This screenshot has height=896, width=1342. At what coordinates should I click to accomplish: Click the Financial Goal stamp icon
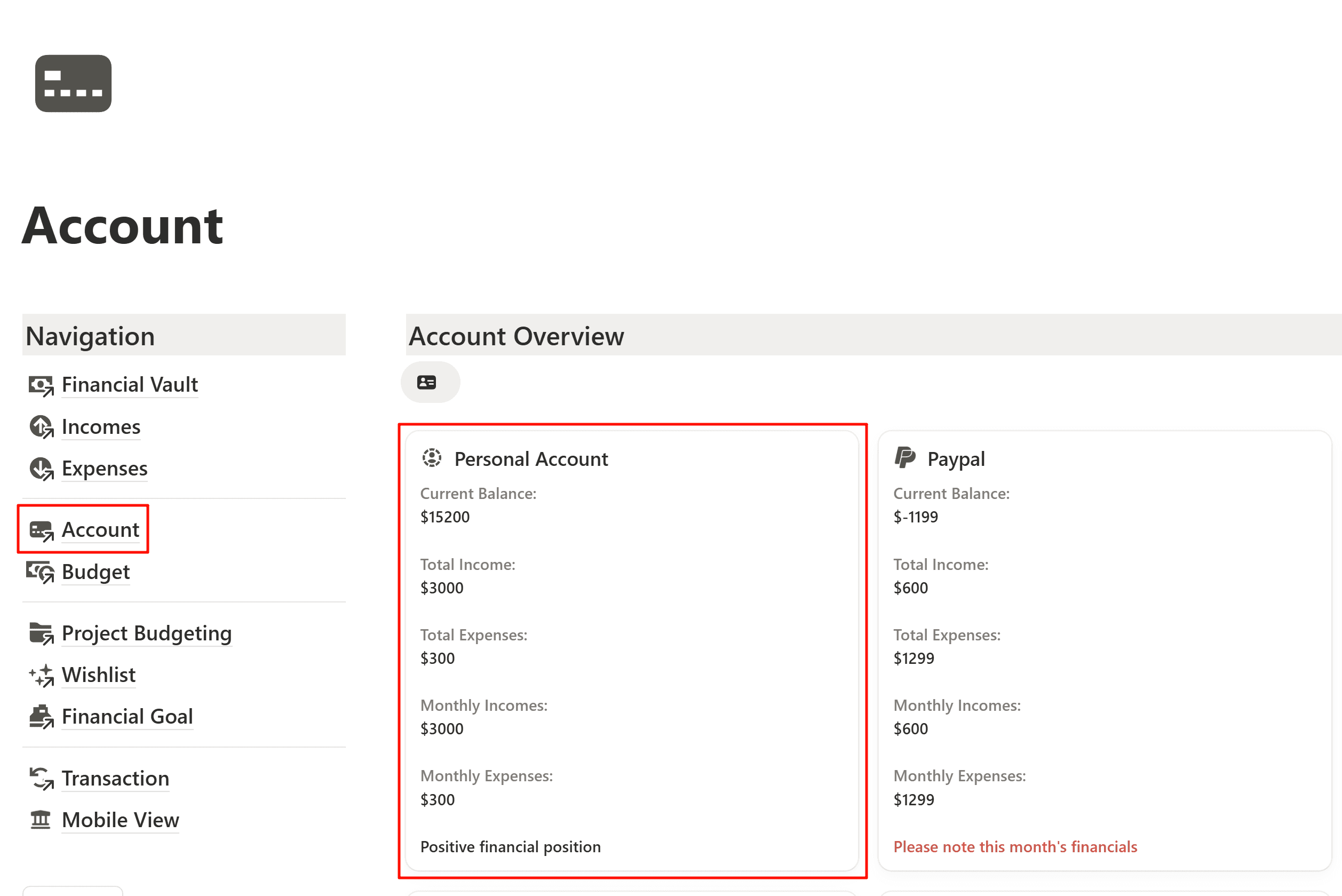click(41, 717)
